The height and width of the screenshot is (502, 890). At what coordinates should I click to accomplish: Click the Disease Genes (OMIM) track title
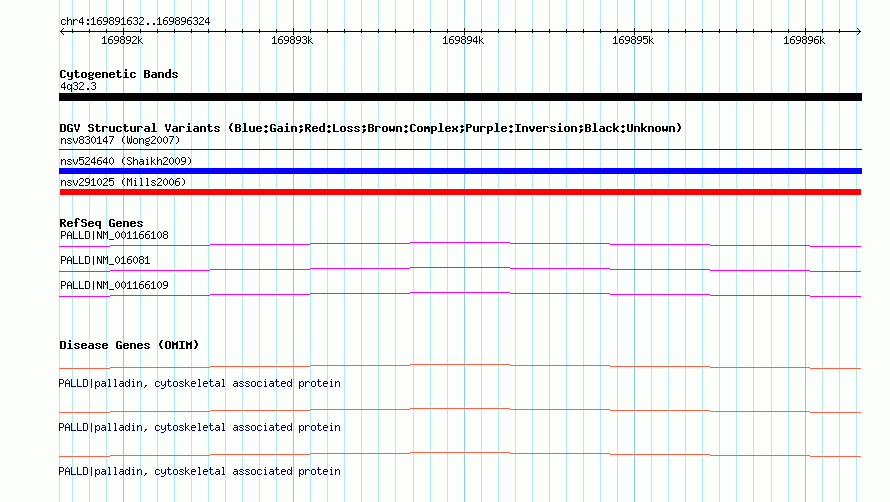(129, 345)
